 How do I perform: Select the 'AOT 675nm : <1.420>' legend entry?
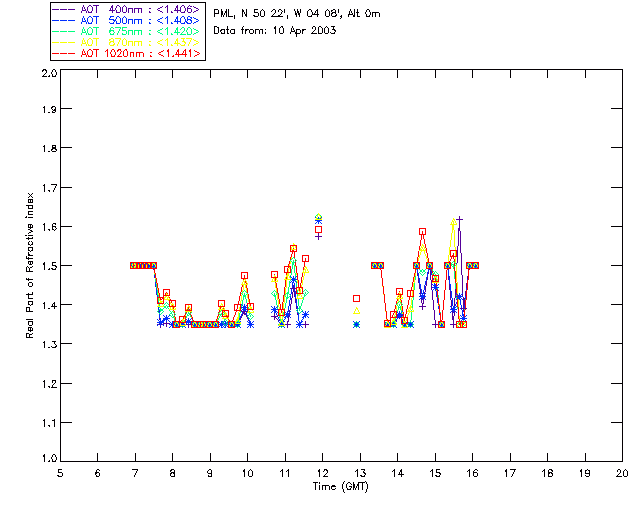(127, 31)
